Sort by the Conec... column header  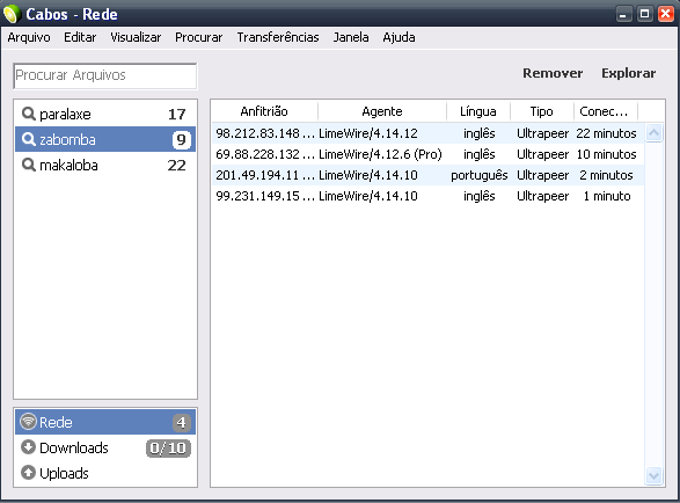coord(605,111)
